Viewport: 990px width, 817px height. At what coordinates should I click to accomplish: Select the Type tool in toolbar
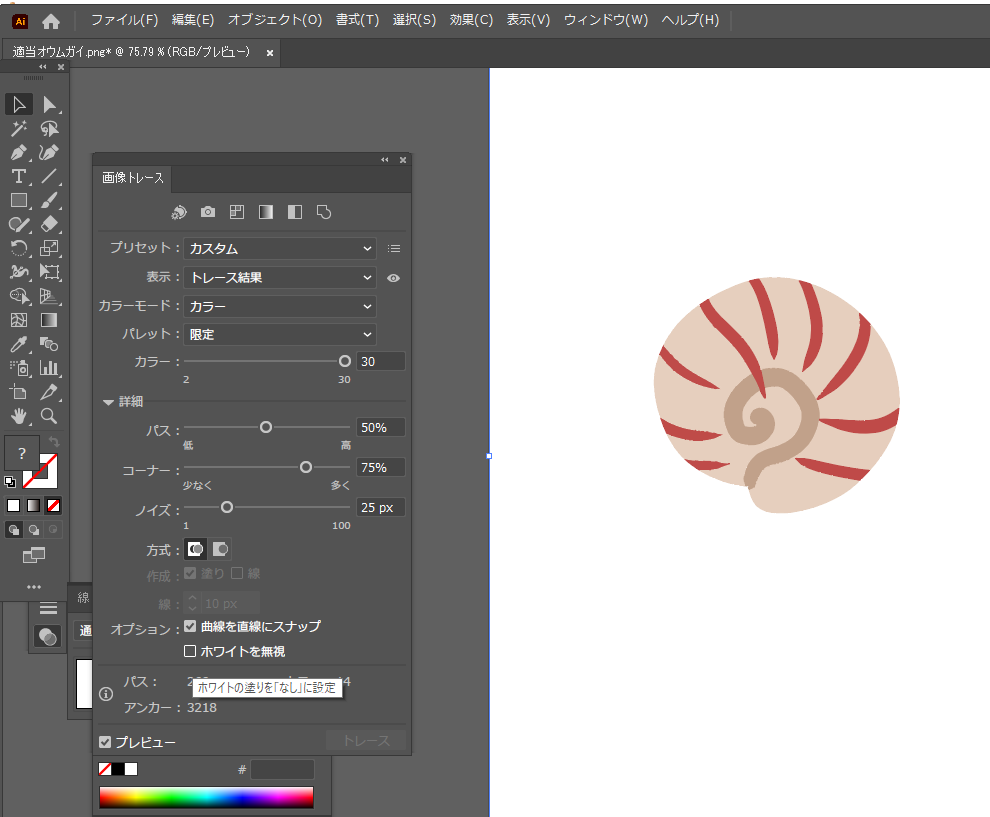(18, 177)
